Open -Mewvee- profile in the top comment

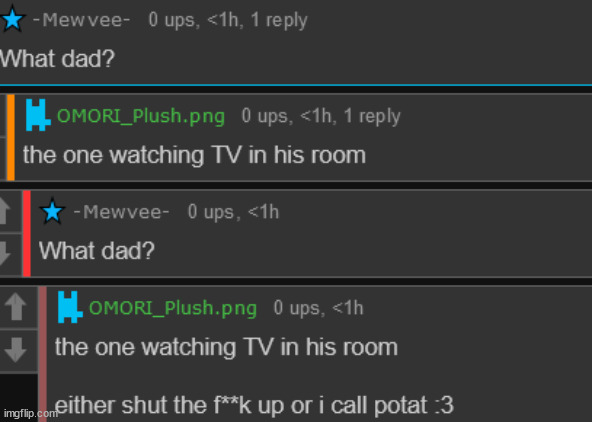coord(82,20)
